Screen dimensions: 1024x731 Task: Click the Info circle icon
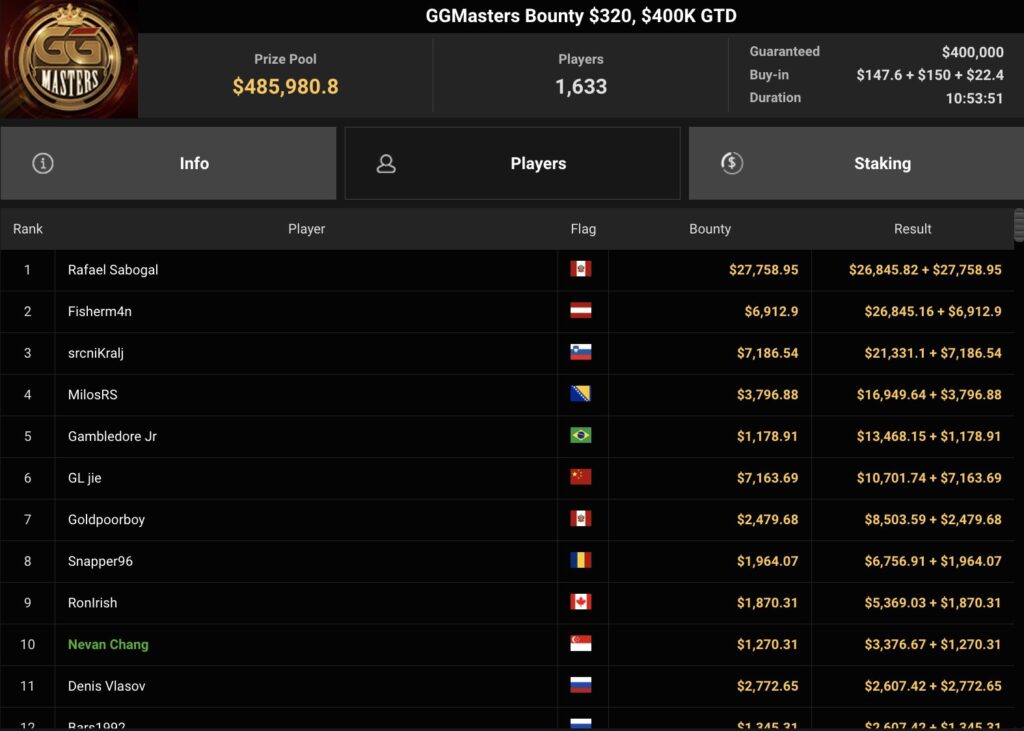[43, 163]
